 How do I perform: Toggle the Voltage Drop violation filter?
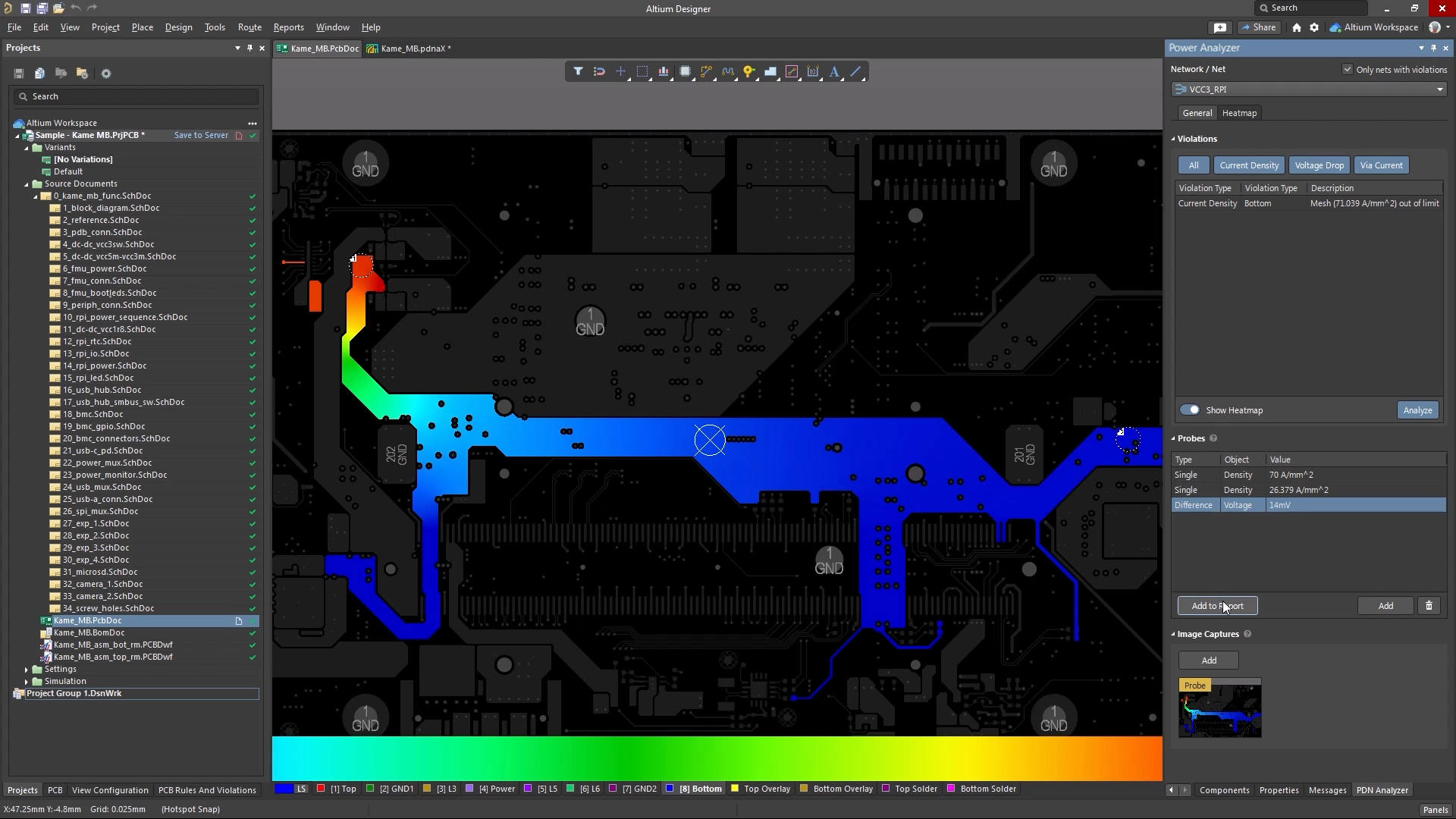pos(1319,165)
